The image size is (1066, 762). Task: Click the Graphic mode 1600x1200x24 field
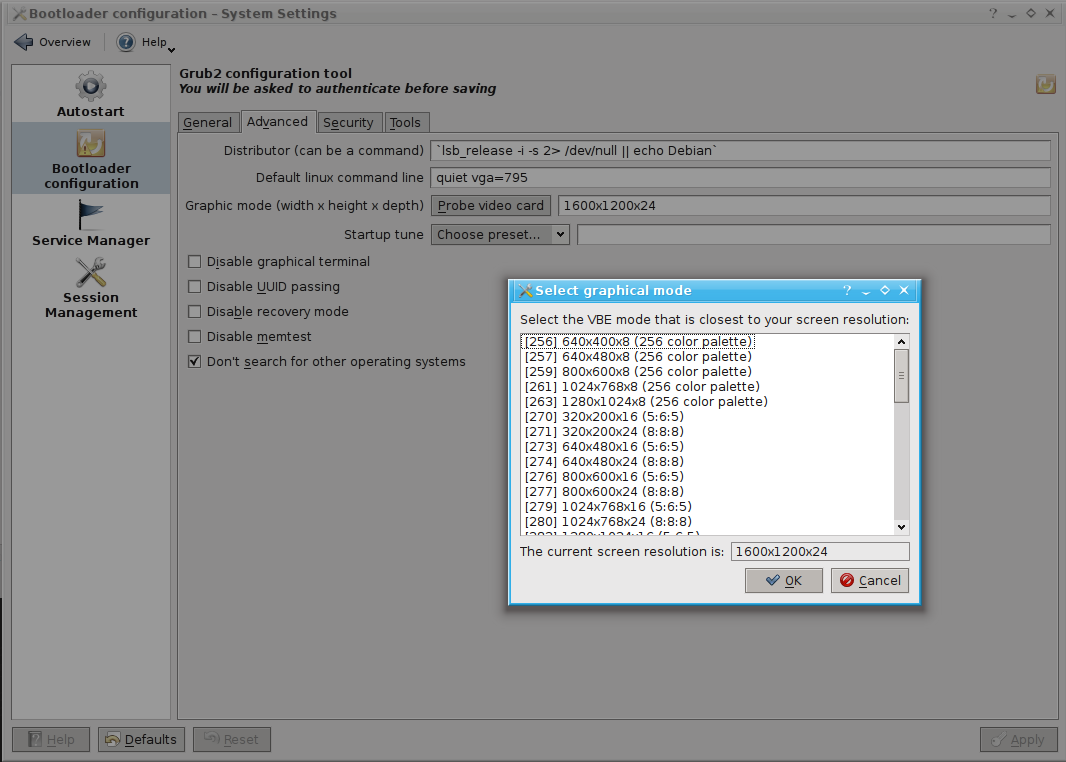tap(804, 205)
